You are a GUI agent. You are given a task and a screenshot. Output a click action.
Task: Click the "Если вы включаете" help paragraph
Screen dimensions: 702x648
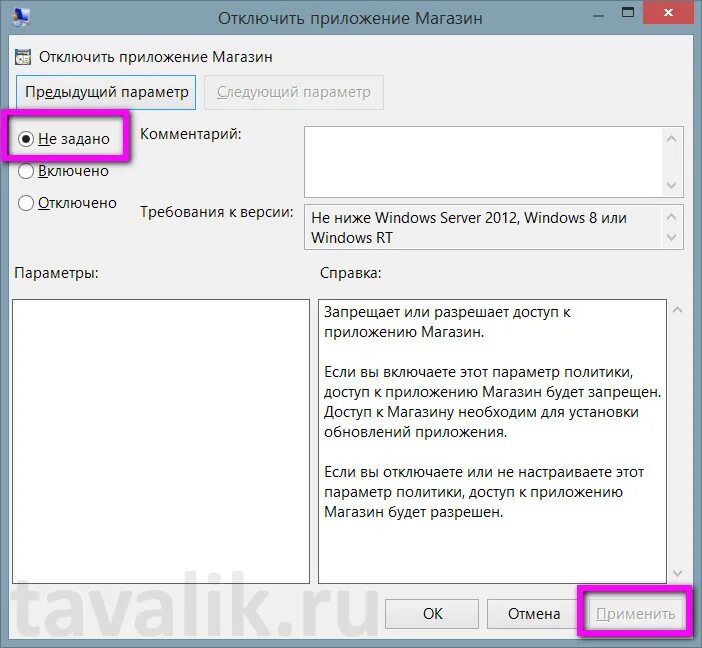click(x=492, y=402)
